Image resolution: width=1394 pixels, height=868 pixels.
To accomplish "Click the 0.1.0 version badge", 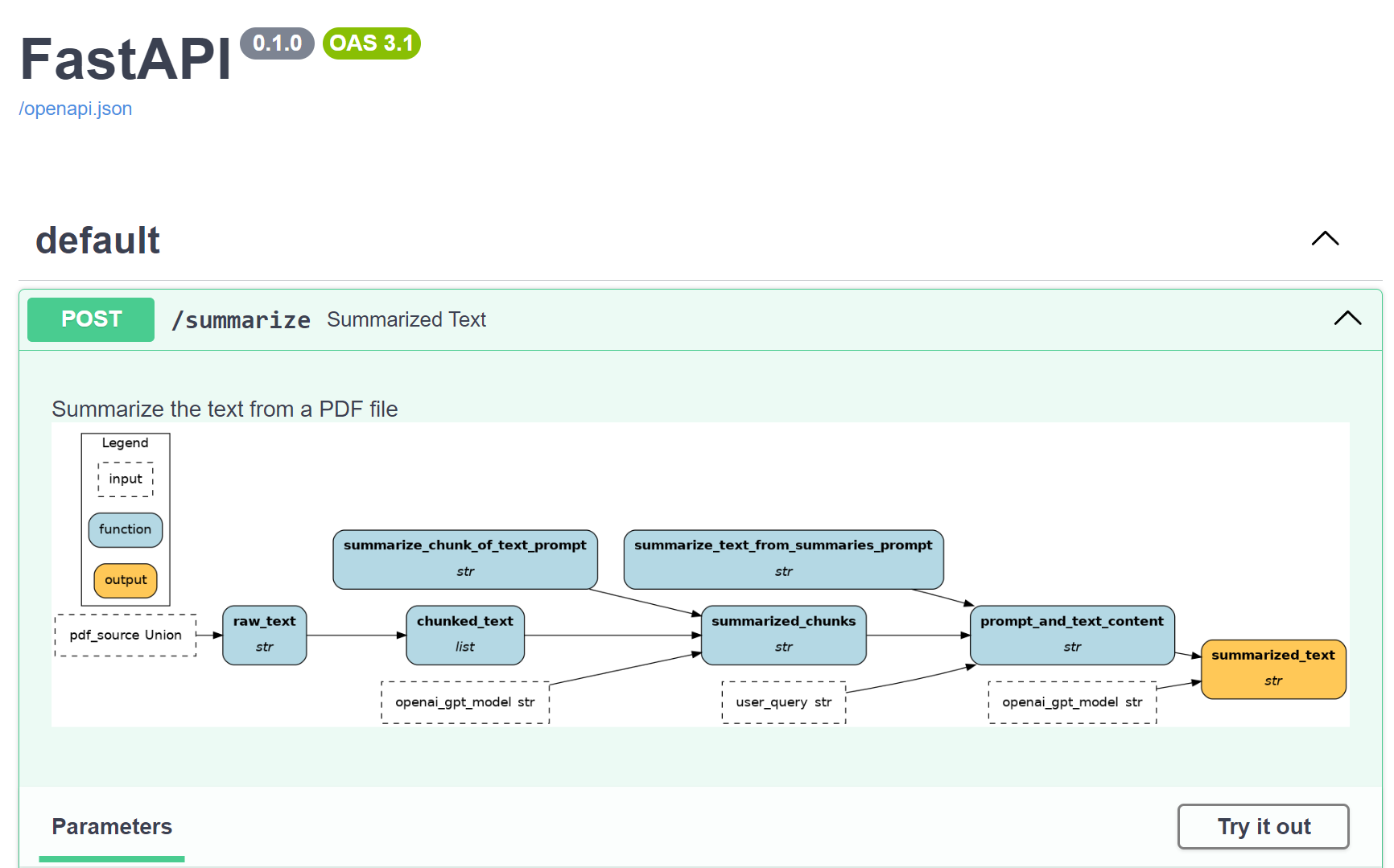I will click(277, 43).
